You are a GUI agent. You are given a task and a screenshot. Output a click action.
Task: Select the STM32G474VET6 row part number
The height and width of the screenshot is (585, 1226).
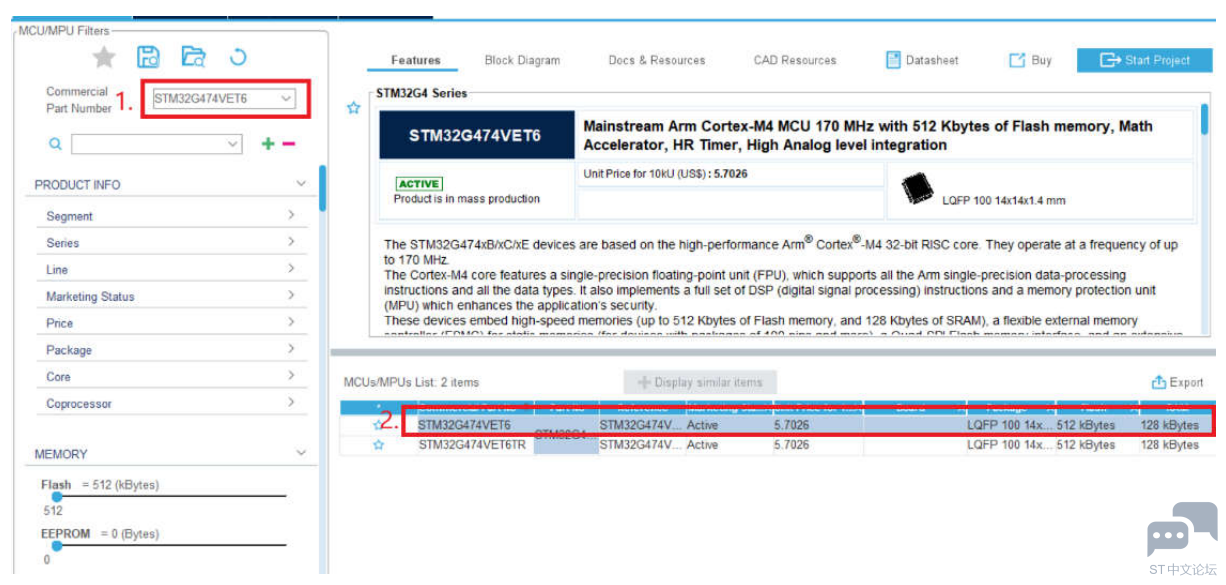[464, 425]
